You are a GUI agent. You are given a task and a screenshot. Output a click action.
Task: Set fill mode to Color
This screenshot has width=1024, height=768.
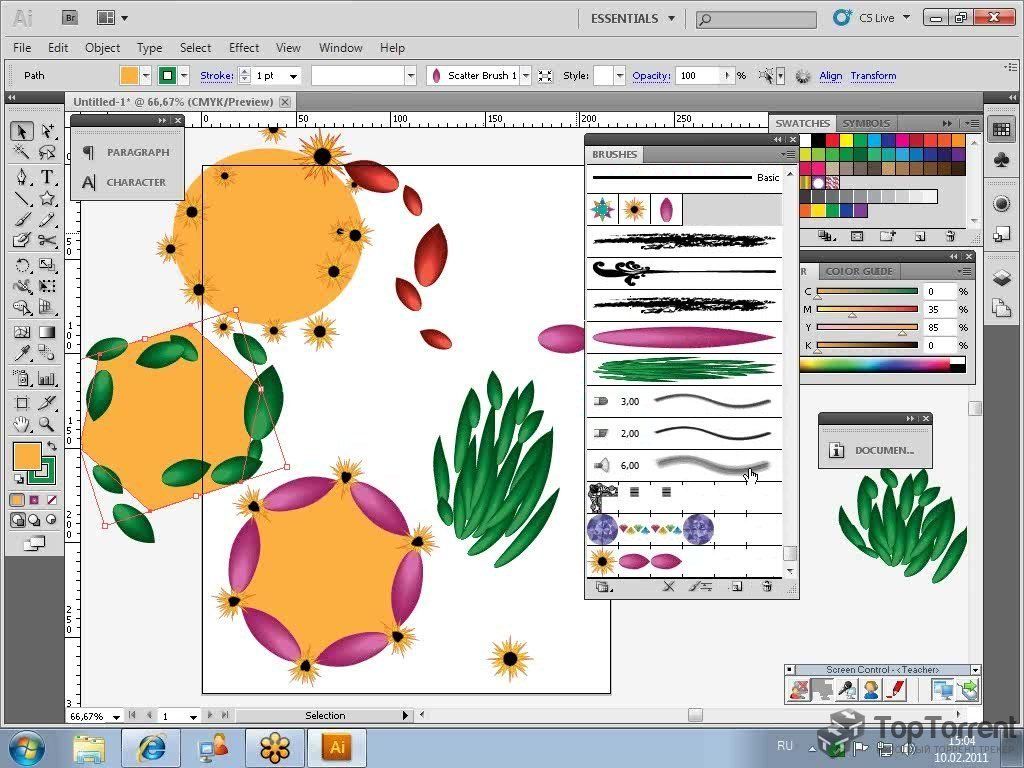17,500
